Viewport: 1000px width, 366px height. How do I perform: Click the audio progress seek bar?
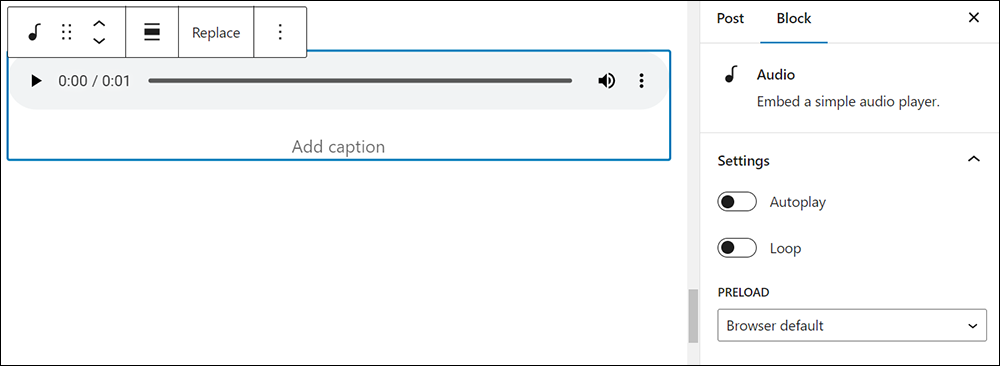[x=360, y=81]
